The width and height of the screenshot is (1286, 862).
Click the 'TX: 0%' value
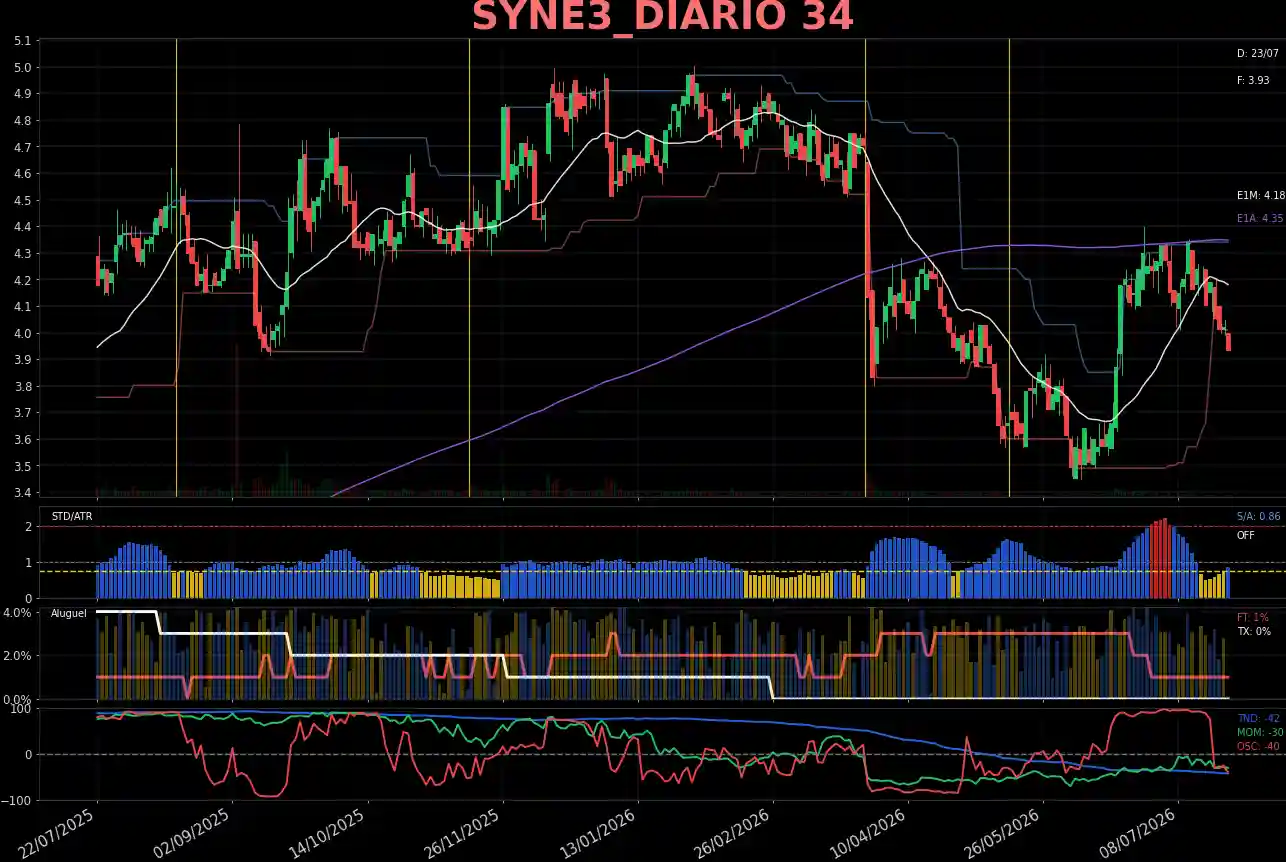pos(1253,631)
